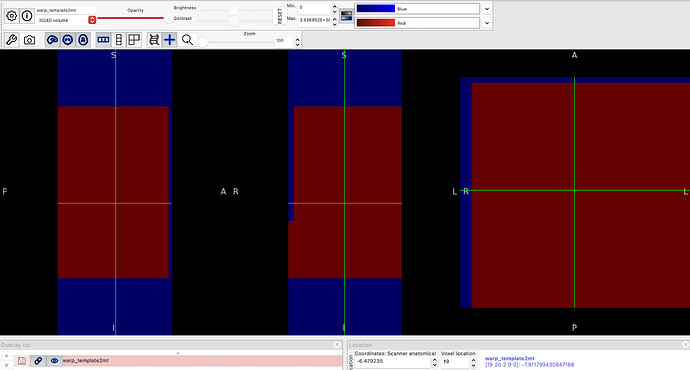Select the Blue colour map swatch

[417, 9]
